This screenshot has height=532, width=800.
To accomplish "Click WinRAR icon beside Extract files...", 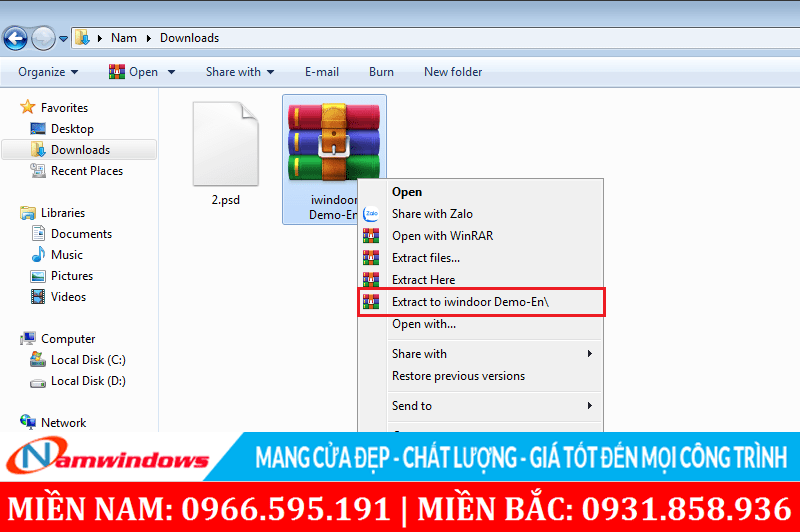I will click(x=371, y=258).
